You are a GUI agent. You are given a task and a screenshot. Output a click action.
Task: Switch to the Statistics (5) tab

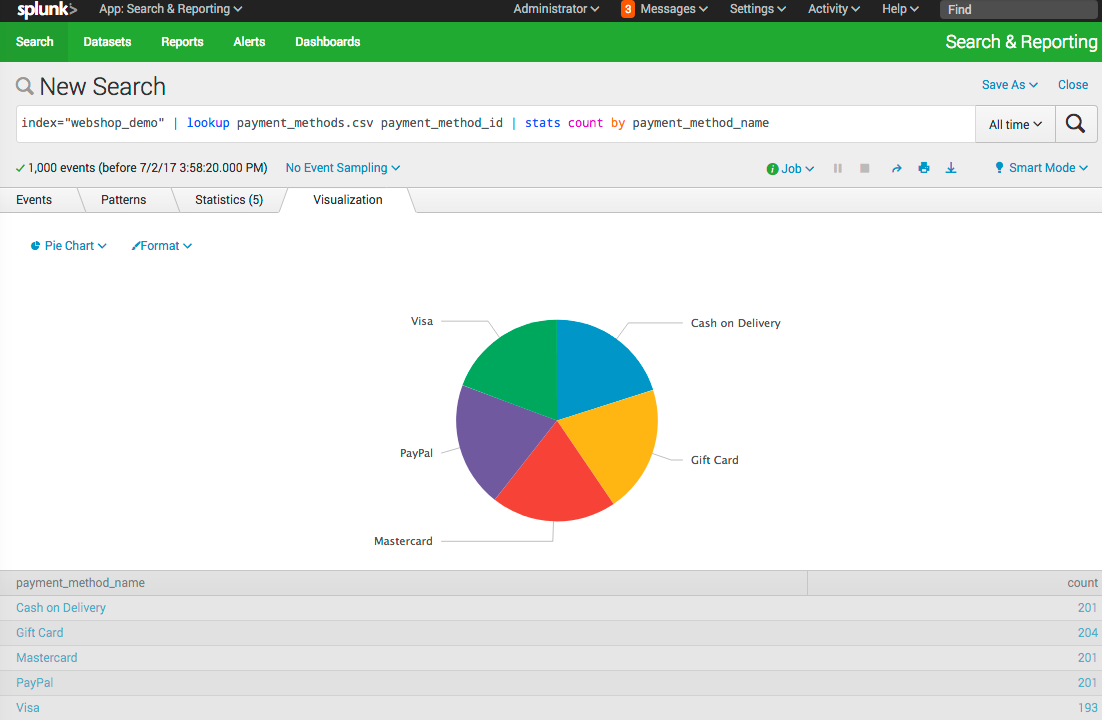(x=228, y=200)
